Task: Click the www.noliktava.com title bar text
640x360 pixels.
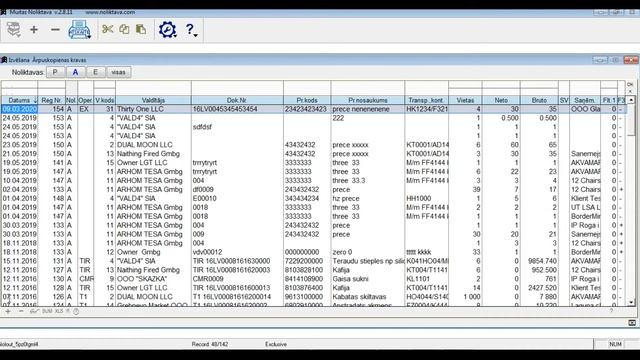Action: 110,12
